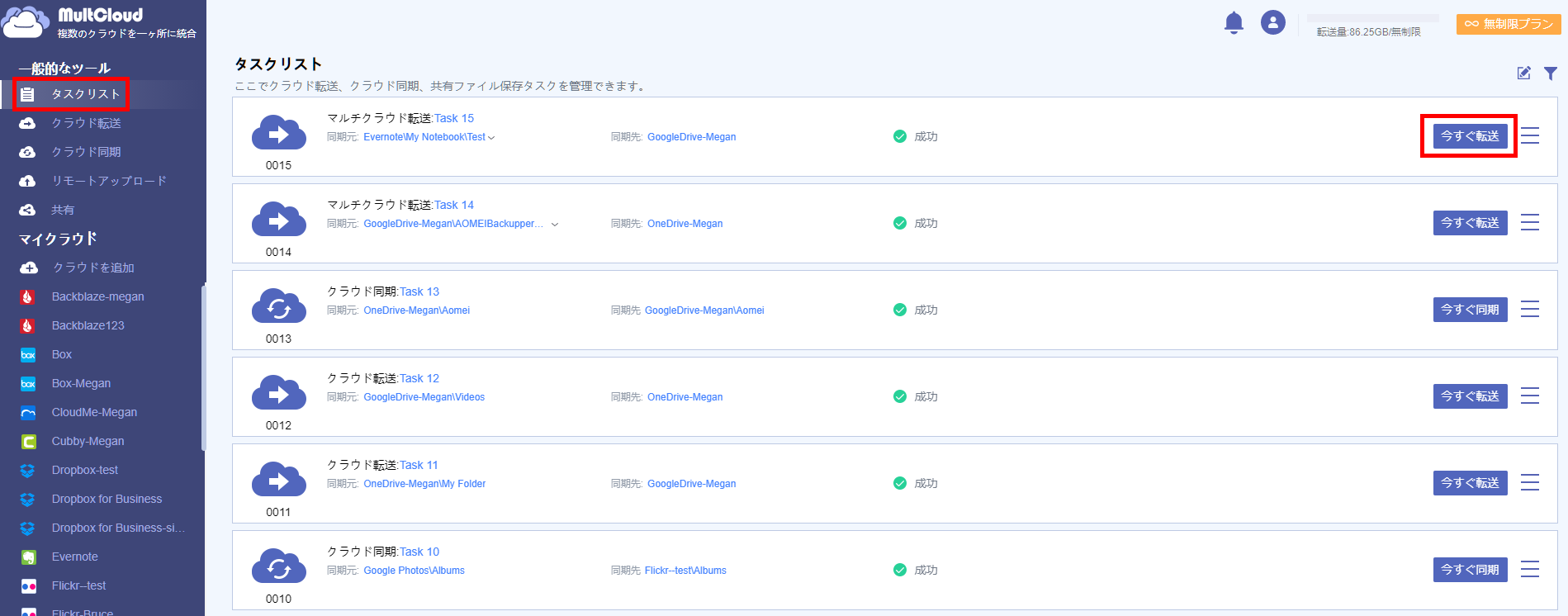
Task: Select Box in the cloud list
Action: pyautogui.click(x=62, y=354)
